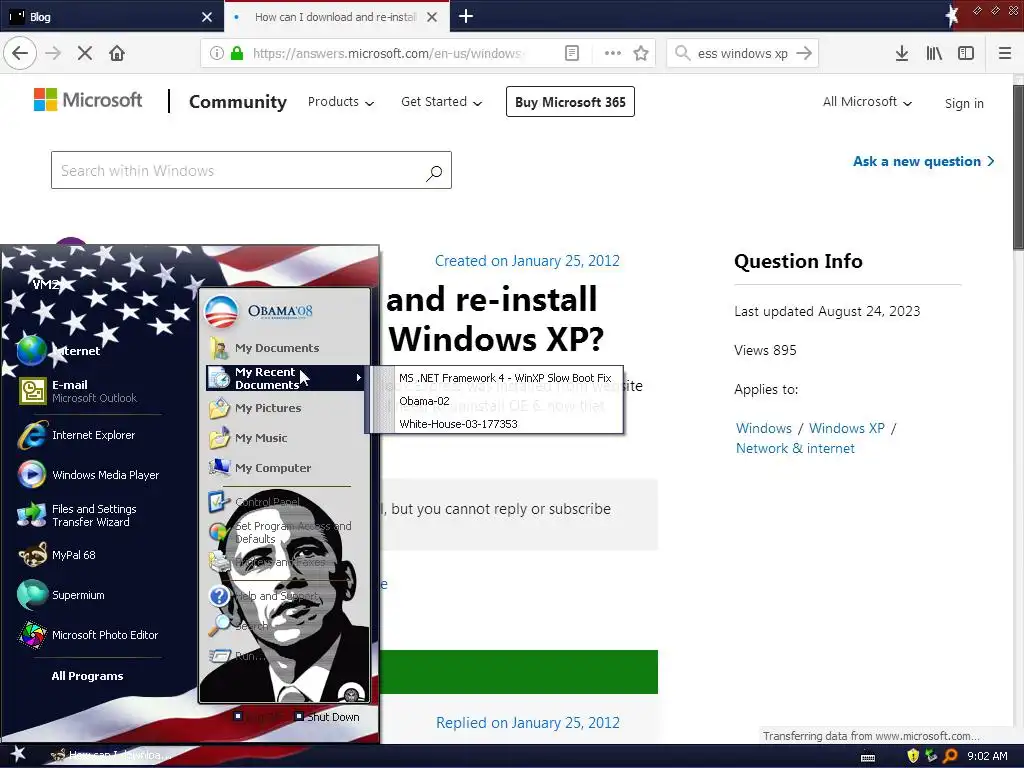Click the 'ess windows xp' search box
The image size is (1024, 768).
743,53
